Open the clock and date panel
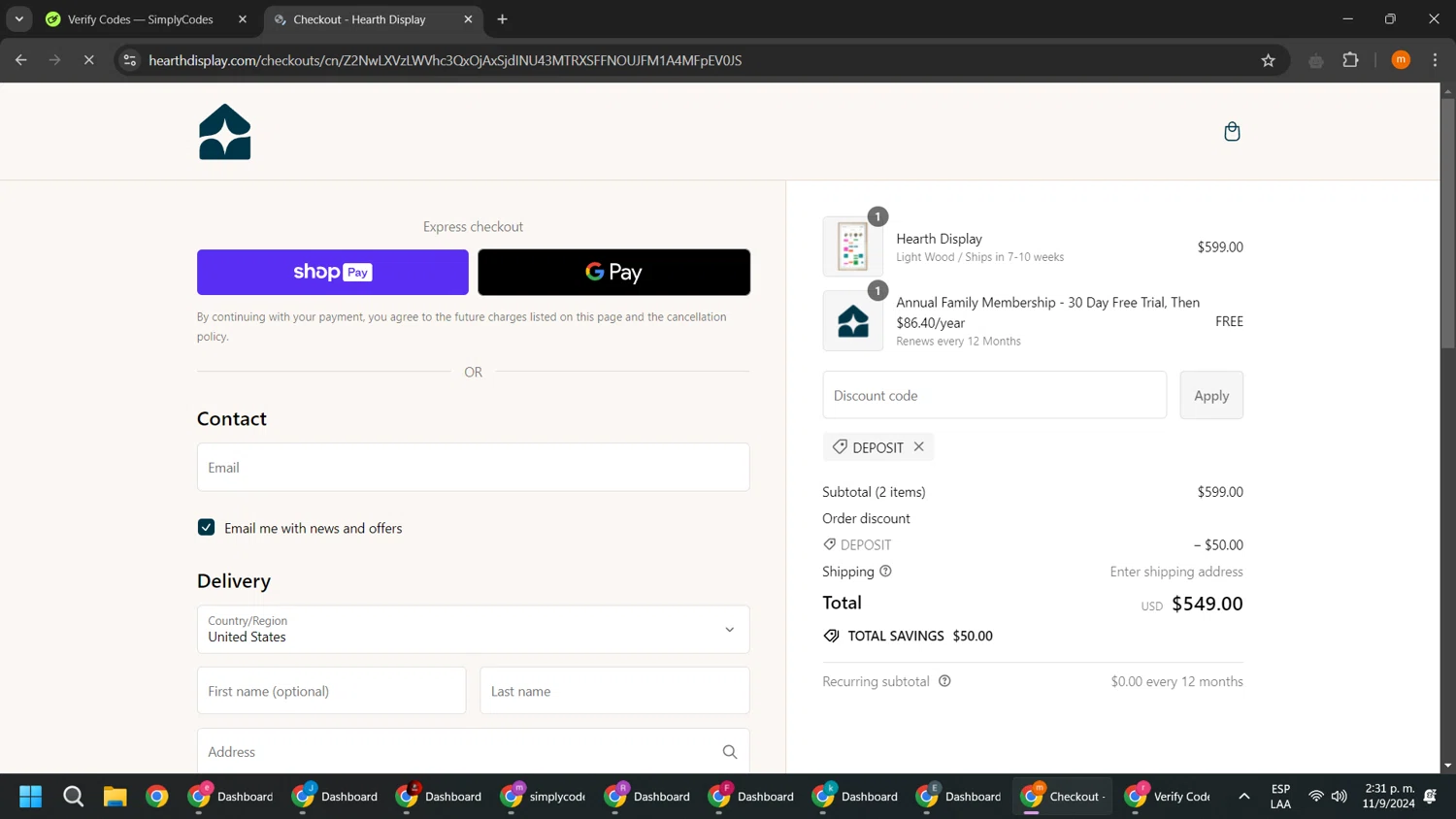This screenshot has height=819, width=1456. 1389,797
